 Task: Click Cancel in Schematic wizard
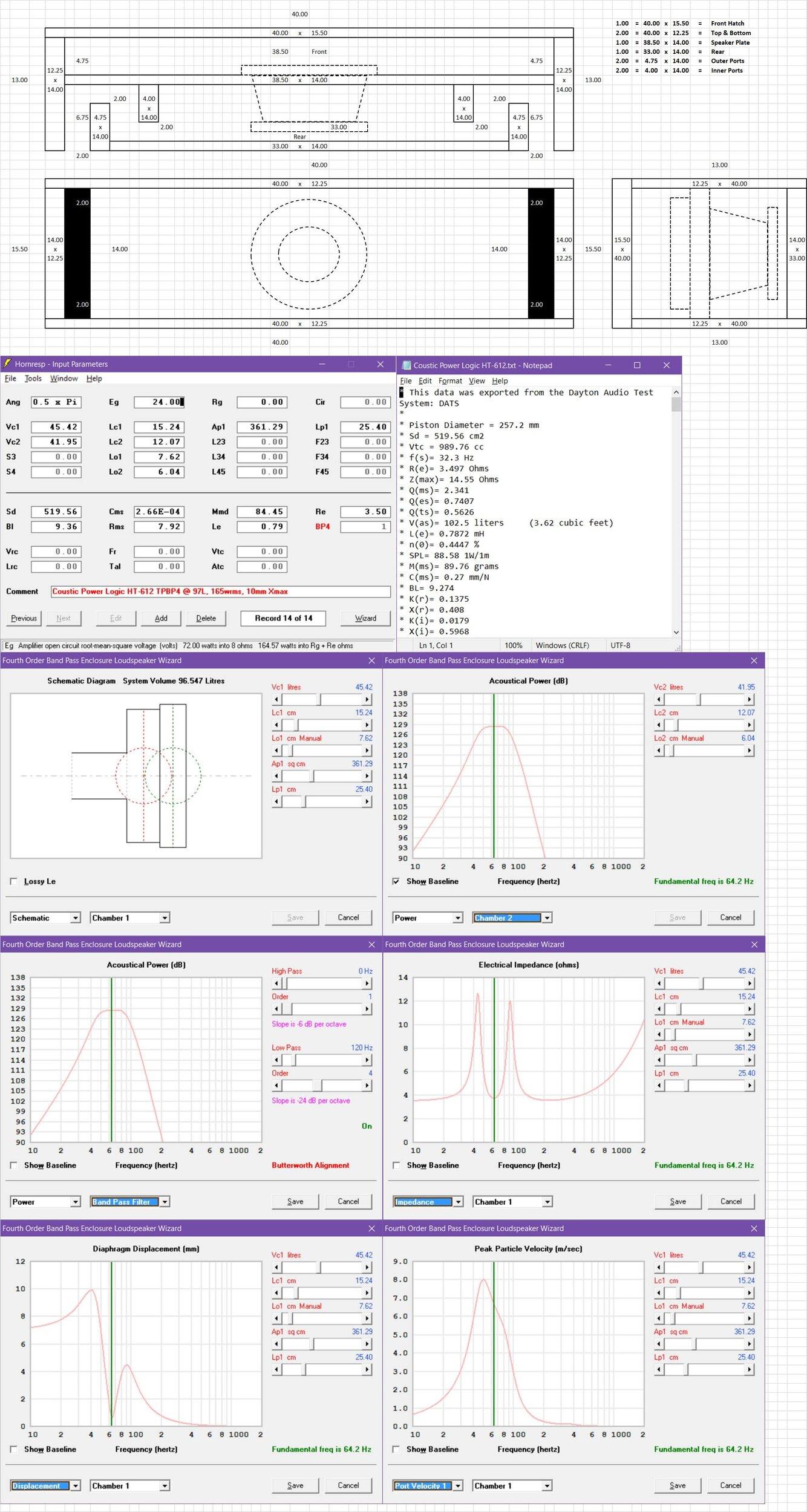point(348,917)
